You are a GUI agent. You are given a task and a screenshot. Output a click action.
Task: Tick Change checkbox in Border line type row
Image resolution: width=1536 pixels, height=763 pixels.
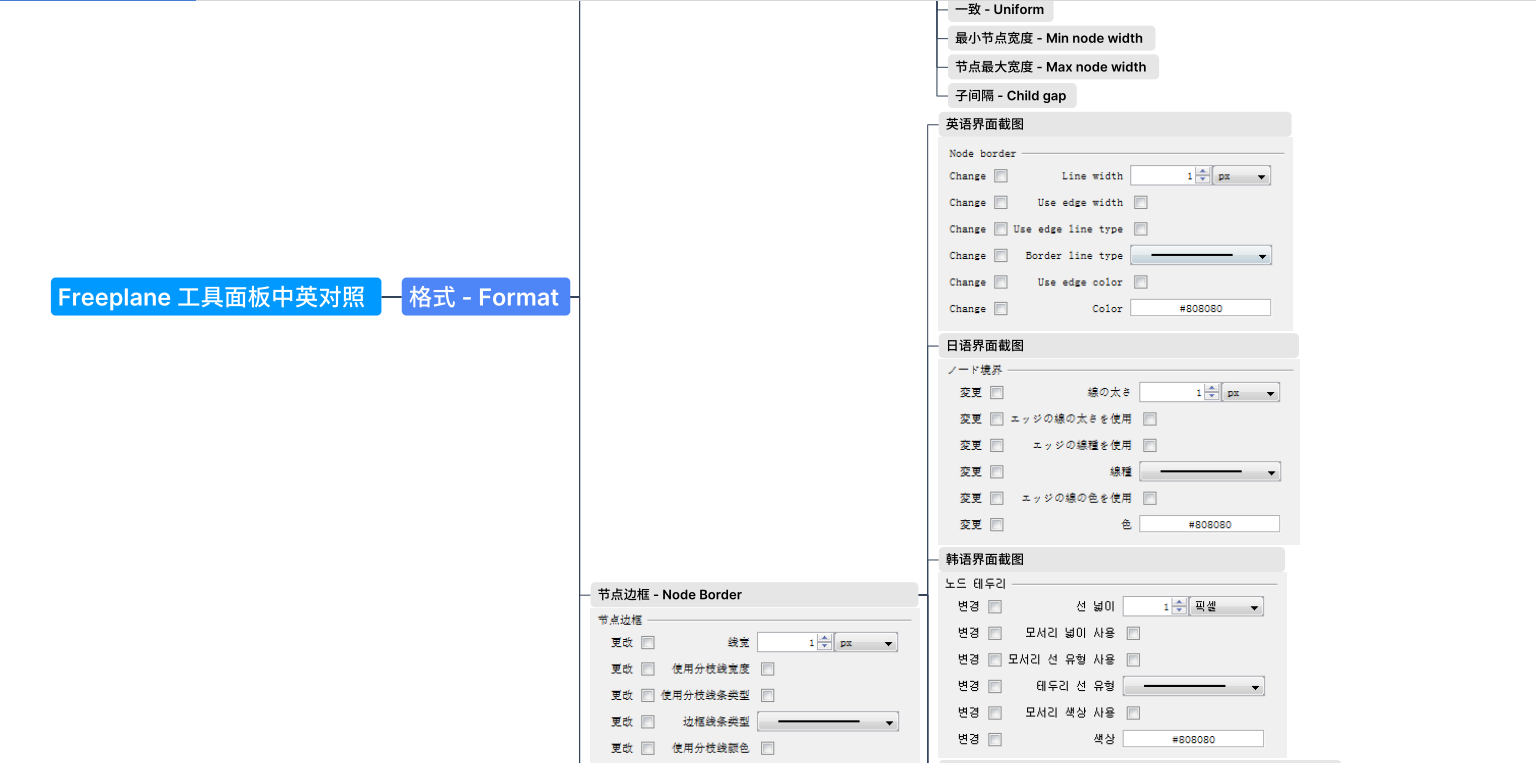[1001, 256]
